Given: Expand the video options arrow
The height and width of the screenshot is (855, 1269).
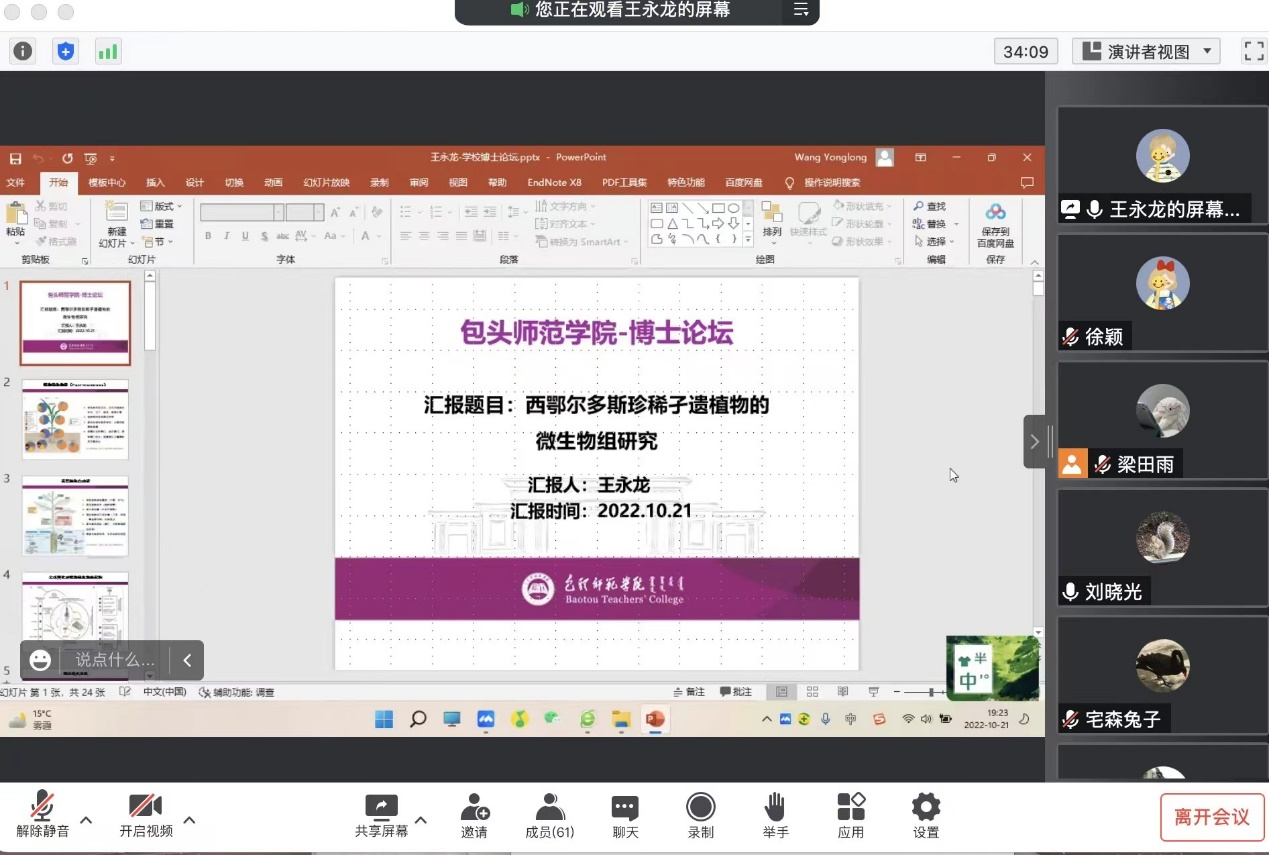Looking at the screenshot, I should [x=189, y=820].
